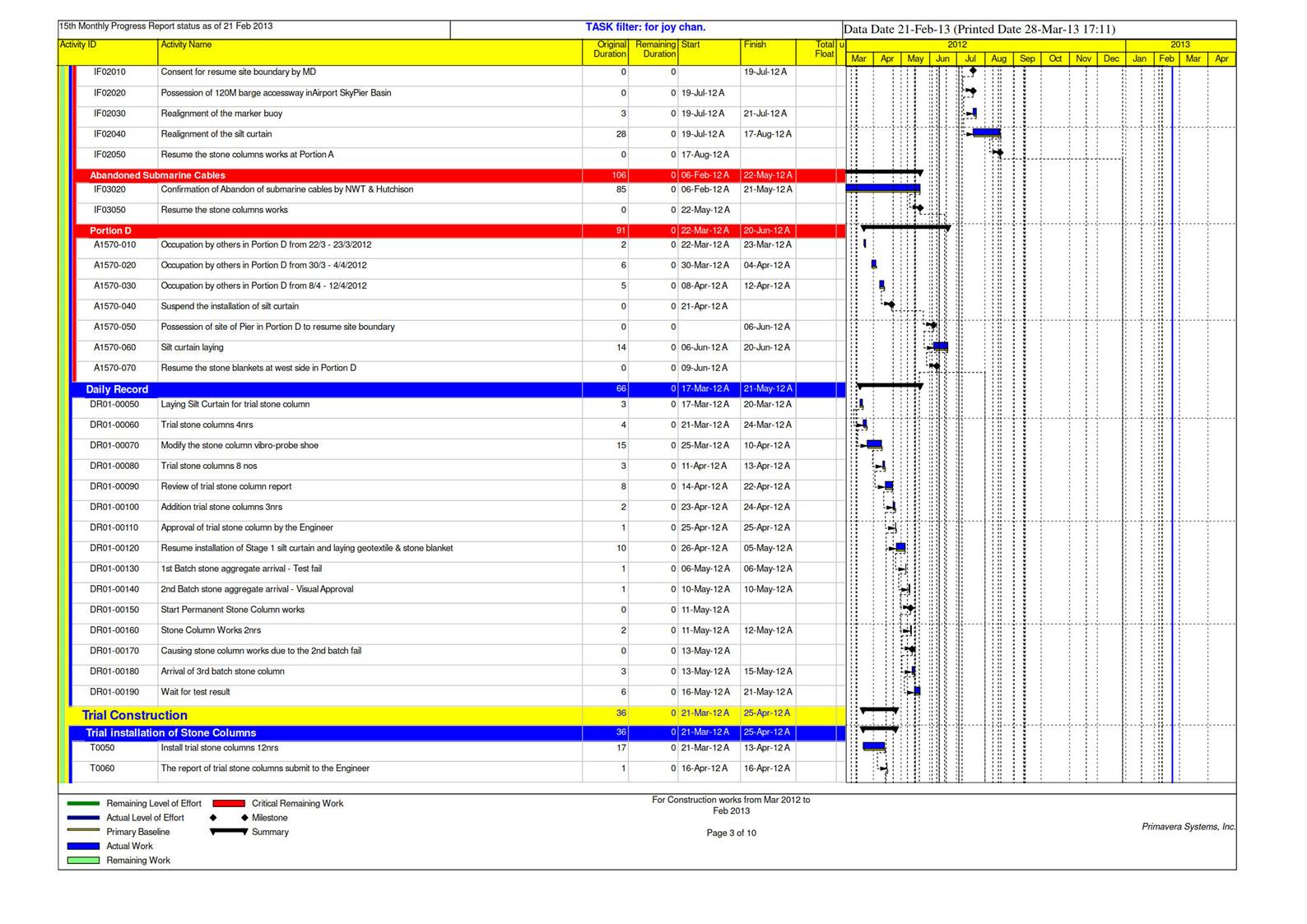Image resolution: width=1307 pixels, height=924 pixels.
Task: Click the Activity ID column header
Action: tap(108, 52)
